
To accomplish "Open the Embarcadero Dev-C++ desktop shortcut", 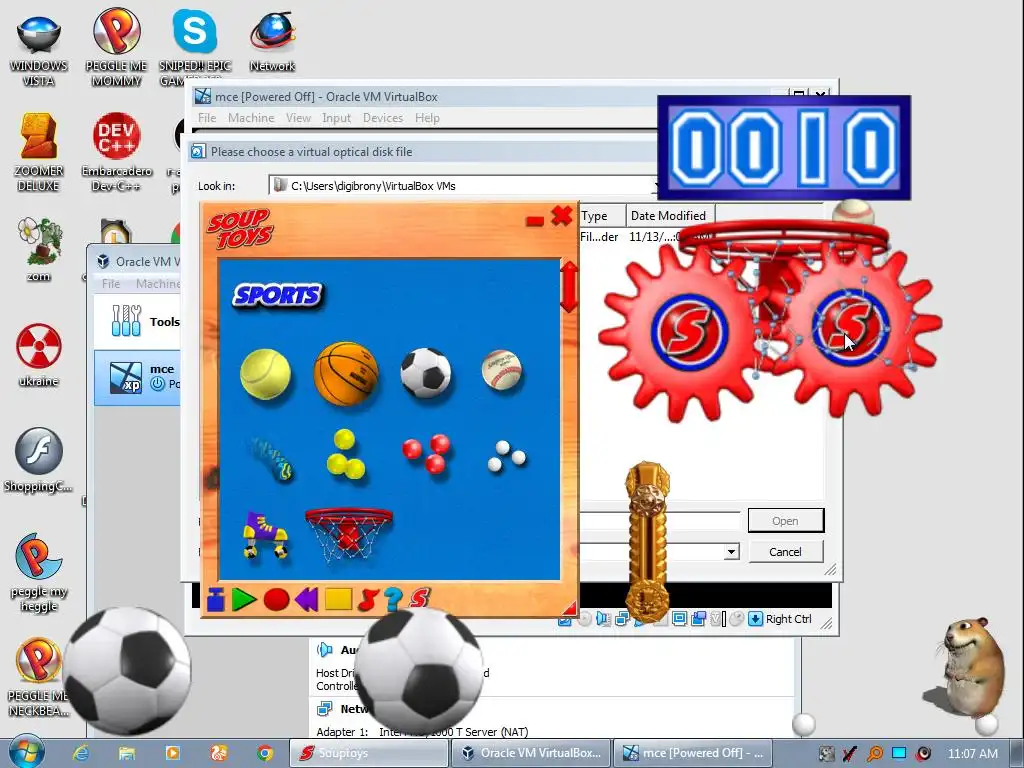I will click(x=117, y=152).
